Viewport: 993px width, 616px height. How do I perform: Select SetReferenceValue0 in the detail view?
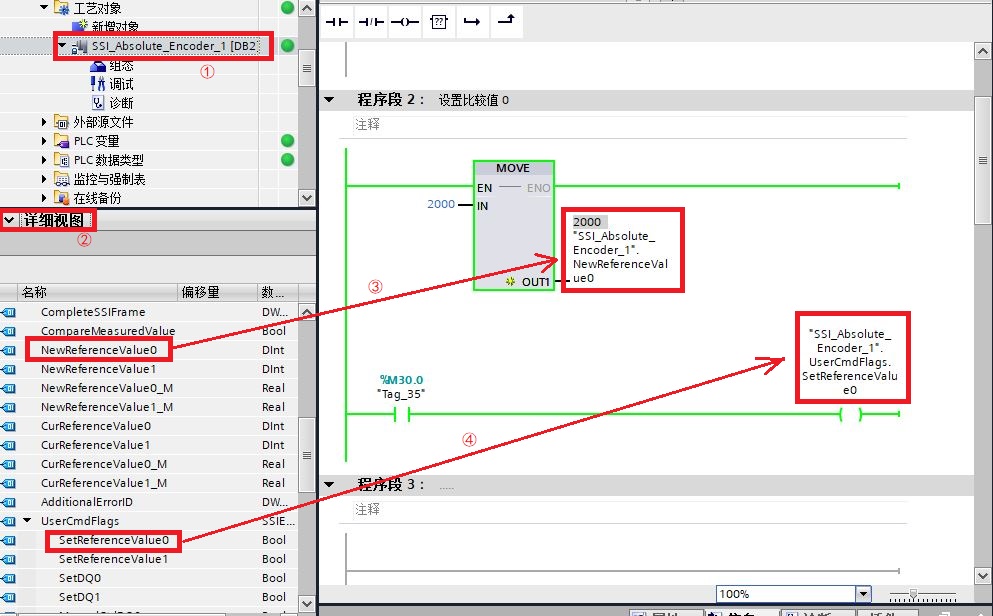click(114, 540)
